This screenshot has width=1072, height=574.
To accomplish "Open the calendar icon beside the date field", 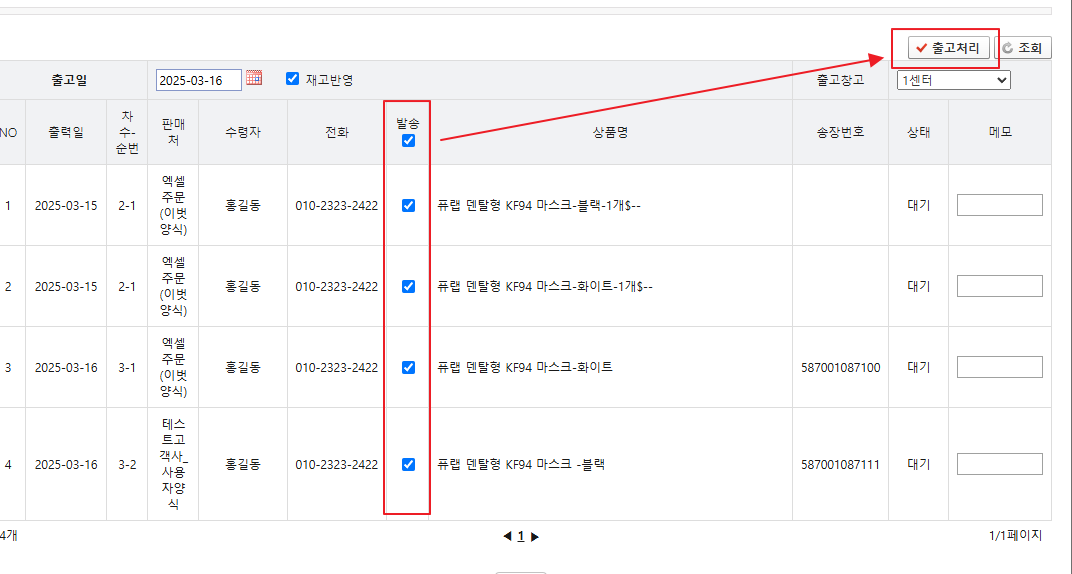I will tap(254, 78).
